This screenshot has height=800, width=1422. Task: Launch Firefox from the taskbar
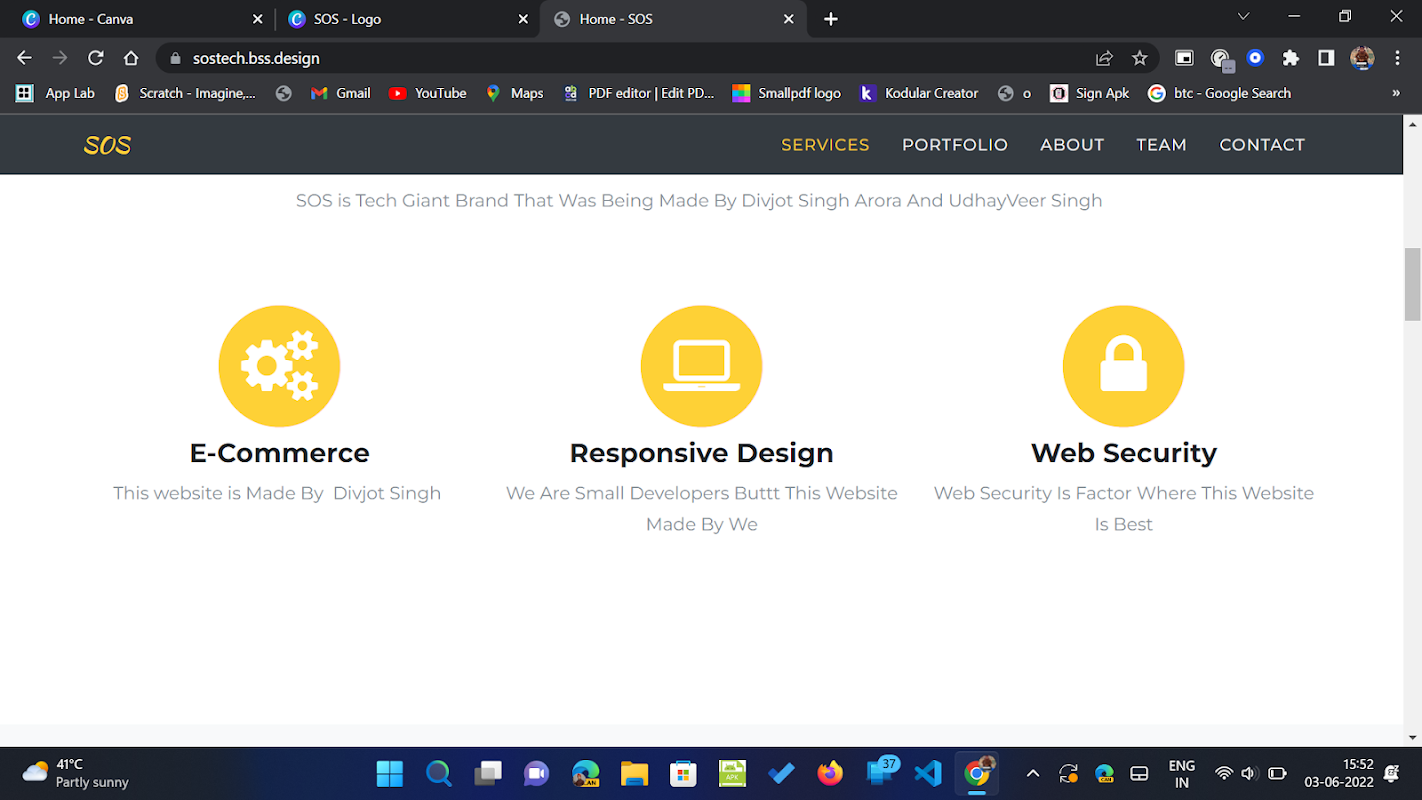831,773
